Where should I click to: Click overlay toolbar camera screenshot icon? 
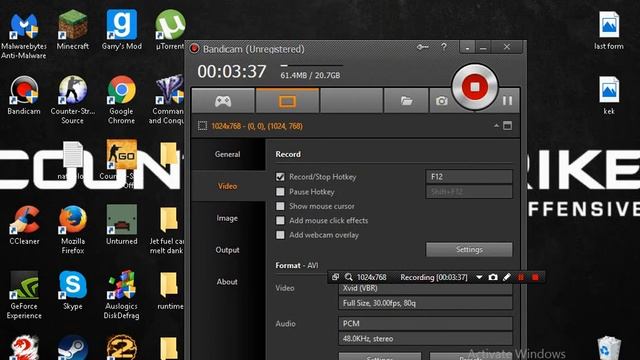tap(493, 277)
